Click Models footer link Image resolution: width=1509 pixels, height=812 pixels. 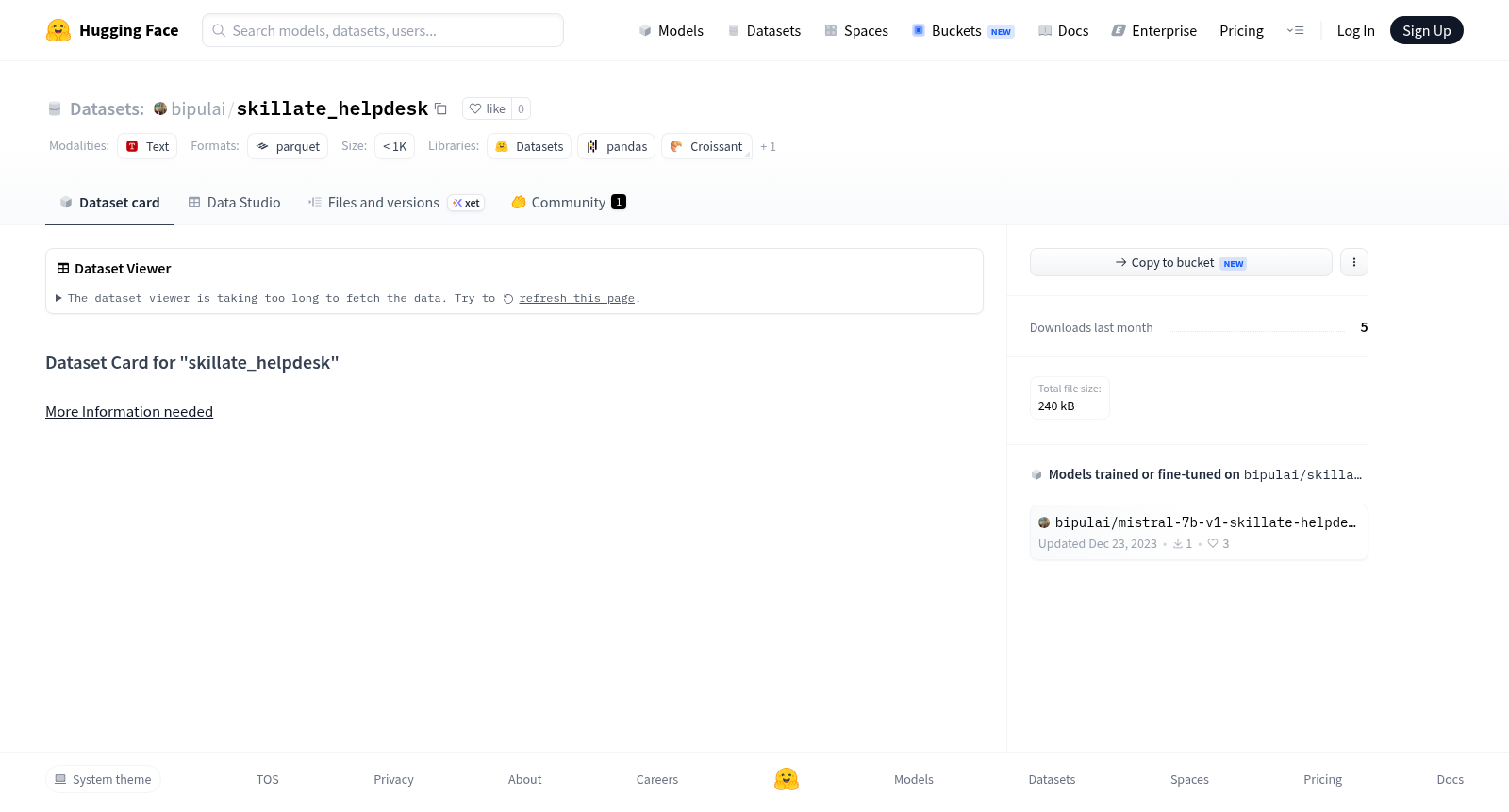tap(914, 779)
